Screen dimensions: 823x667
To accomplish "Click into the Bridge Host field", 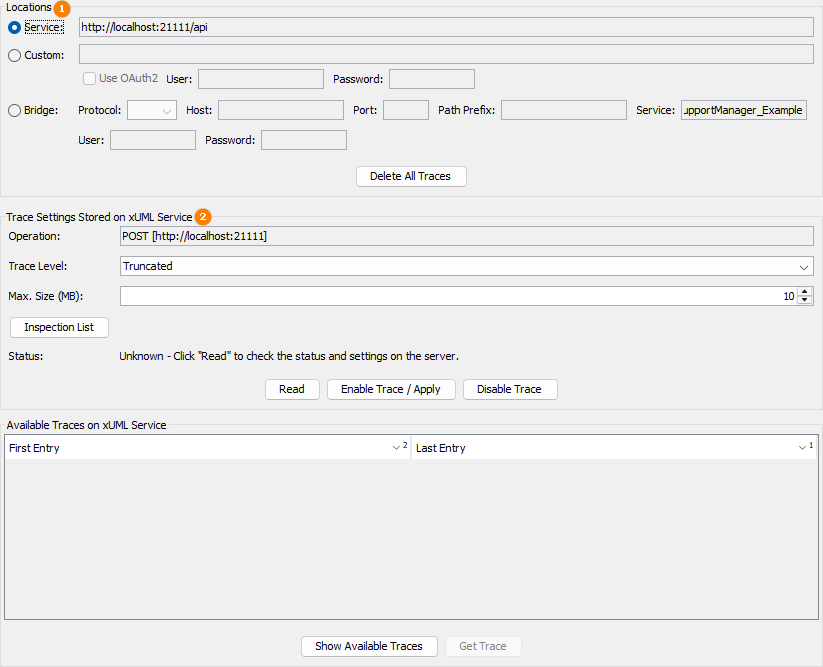I will pos(280,110).
